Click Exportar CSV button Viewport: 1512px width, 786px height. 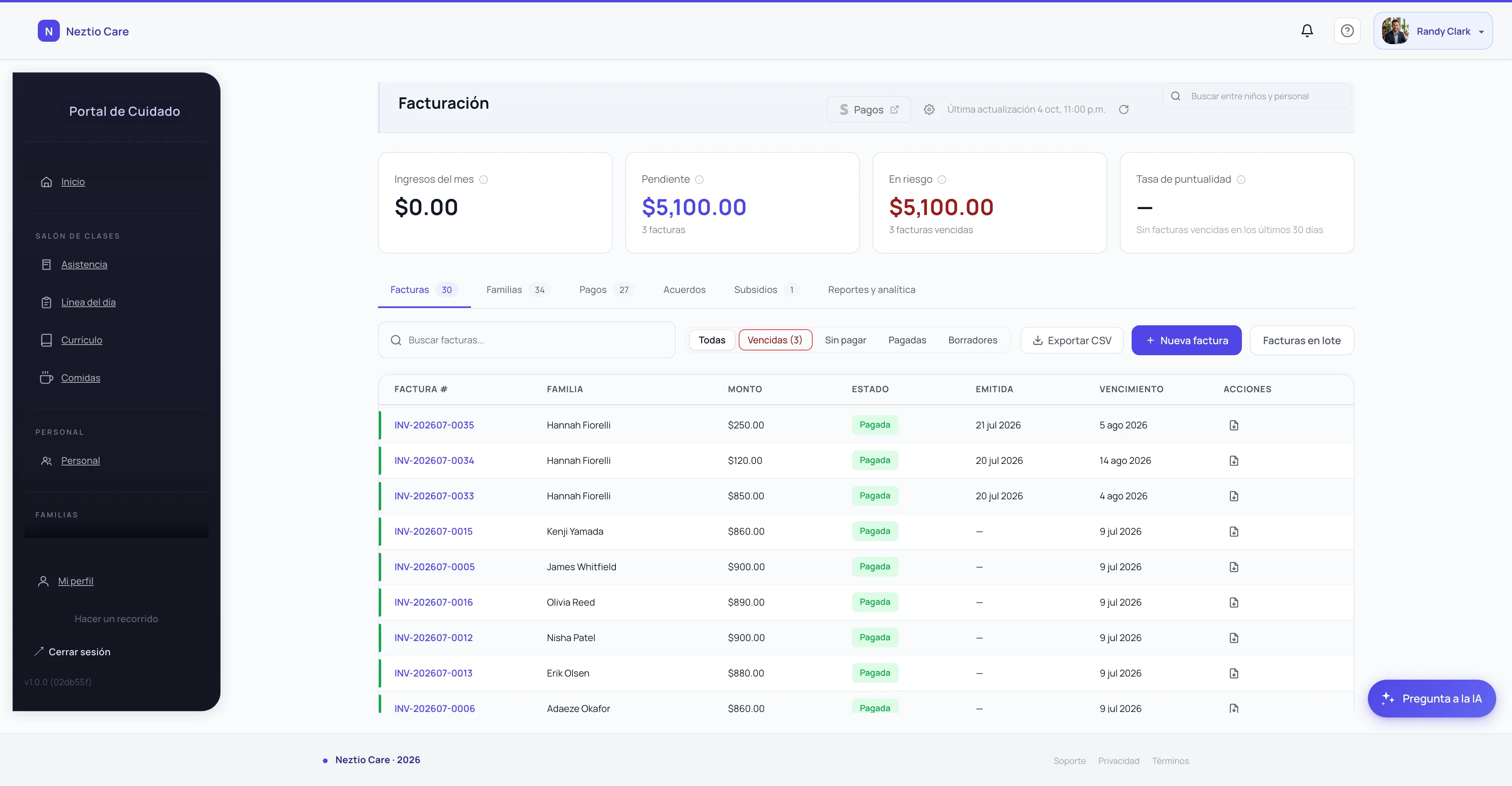coord(1072,341)
